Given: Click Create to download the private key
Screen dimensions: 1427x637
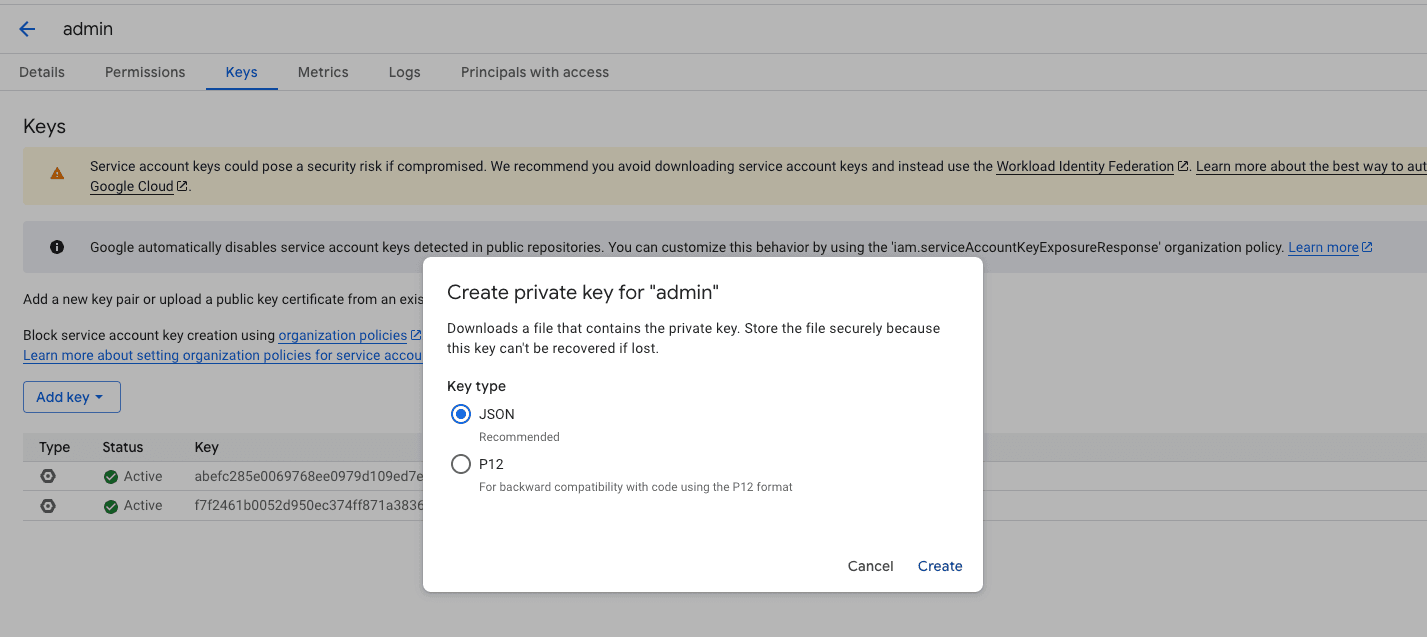Looking at the screenshot, I should pos(939,565).
